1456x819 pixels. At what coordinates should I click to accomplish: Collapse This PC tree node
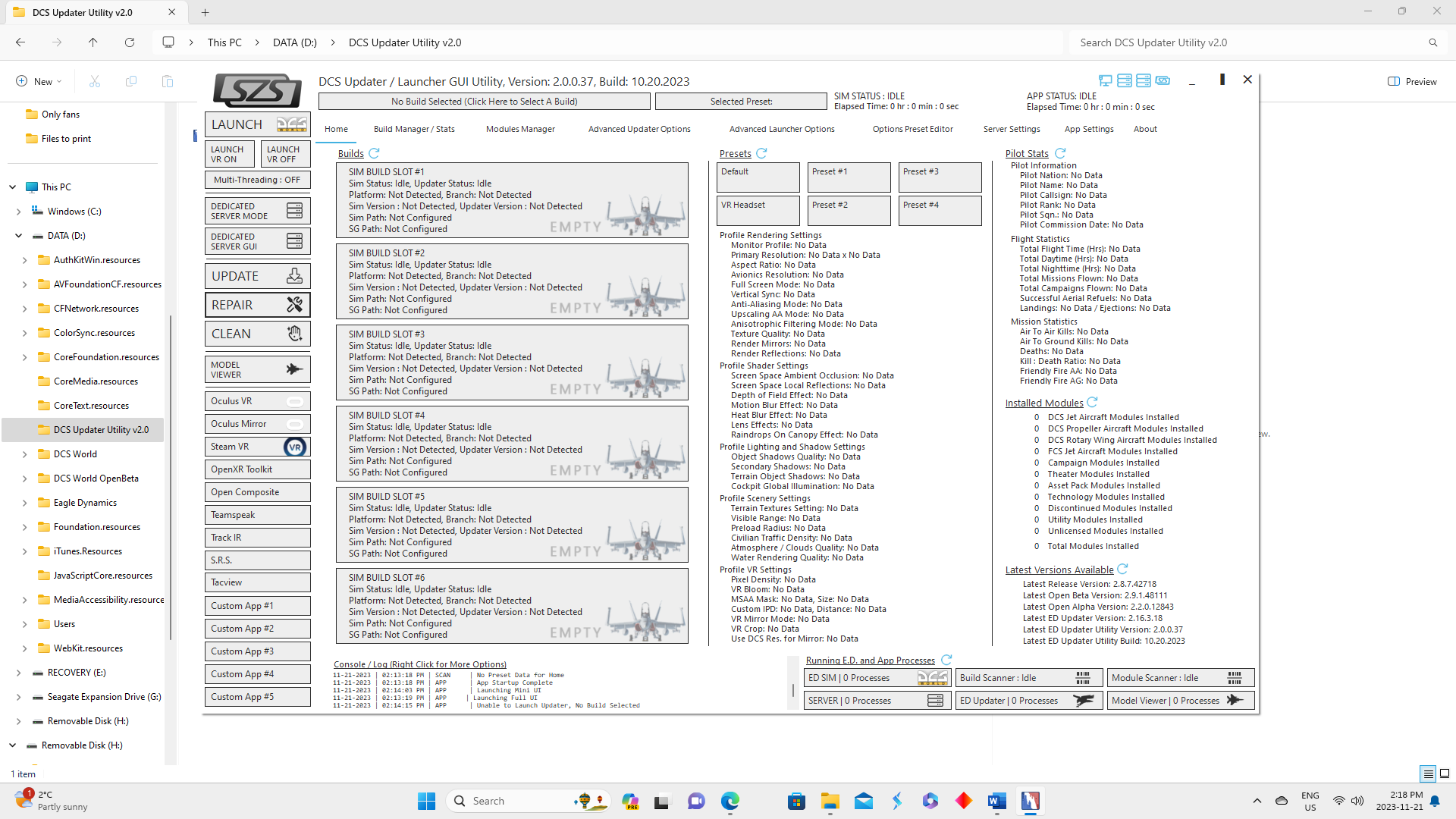coord(13,187)
